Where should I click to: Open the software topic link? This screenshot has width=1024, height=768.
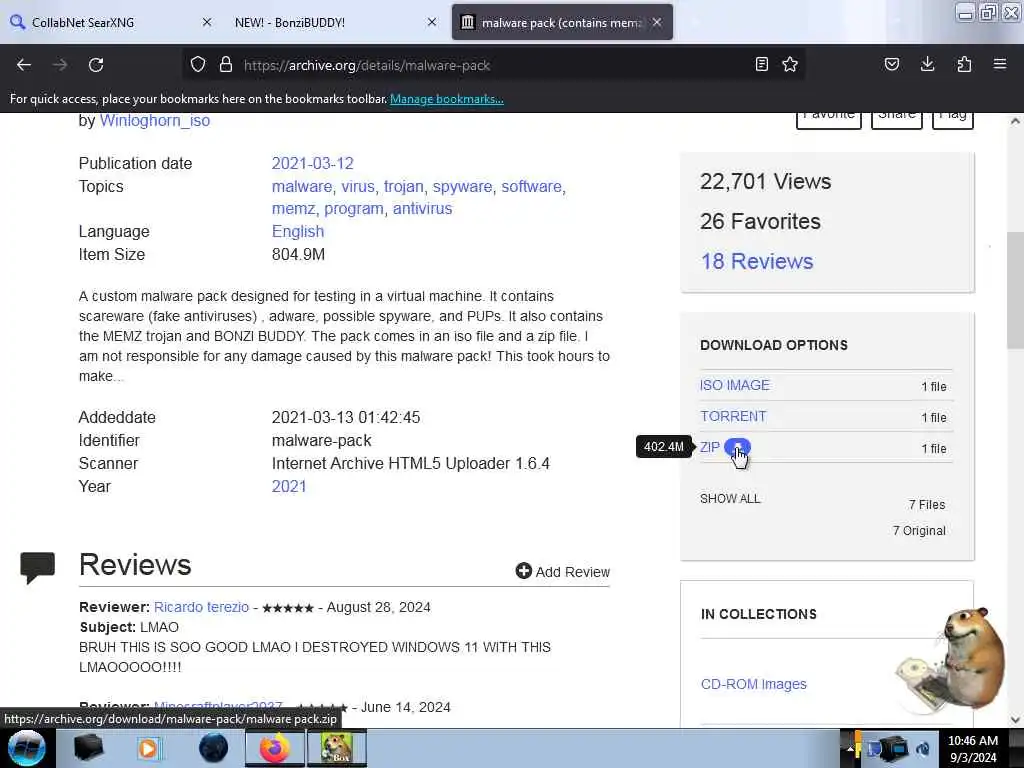point(532,186)
